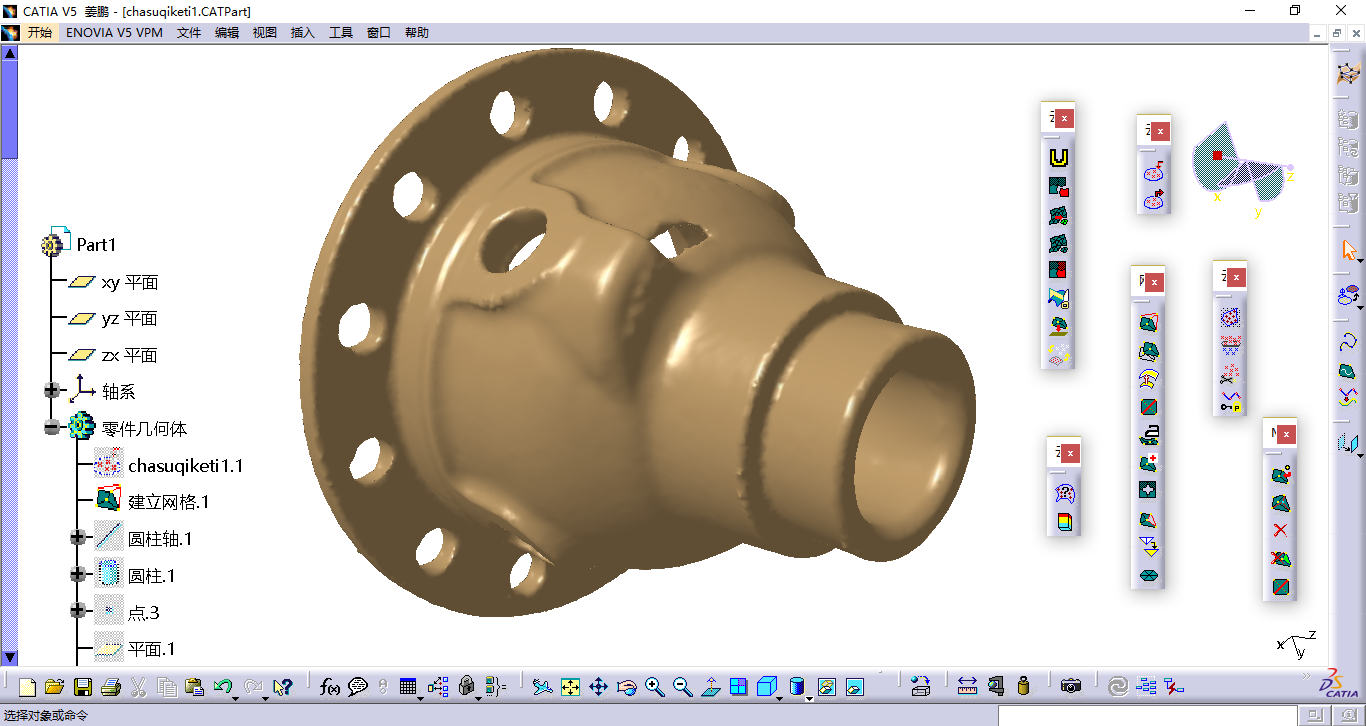Open the 工具 menu
The image size is (1366, 726).
click(x=341, y=33)
